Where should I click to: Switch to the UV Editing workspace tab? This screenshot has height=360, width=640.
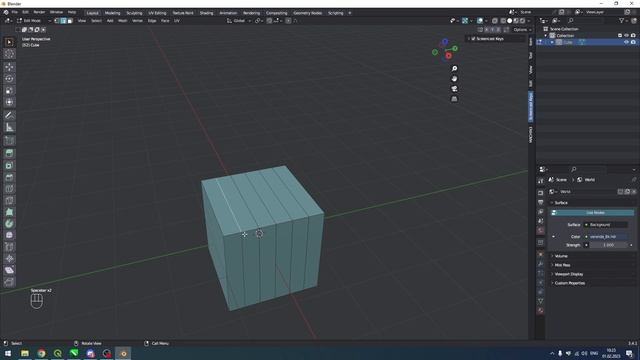tap(157, 13)
